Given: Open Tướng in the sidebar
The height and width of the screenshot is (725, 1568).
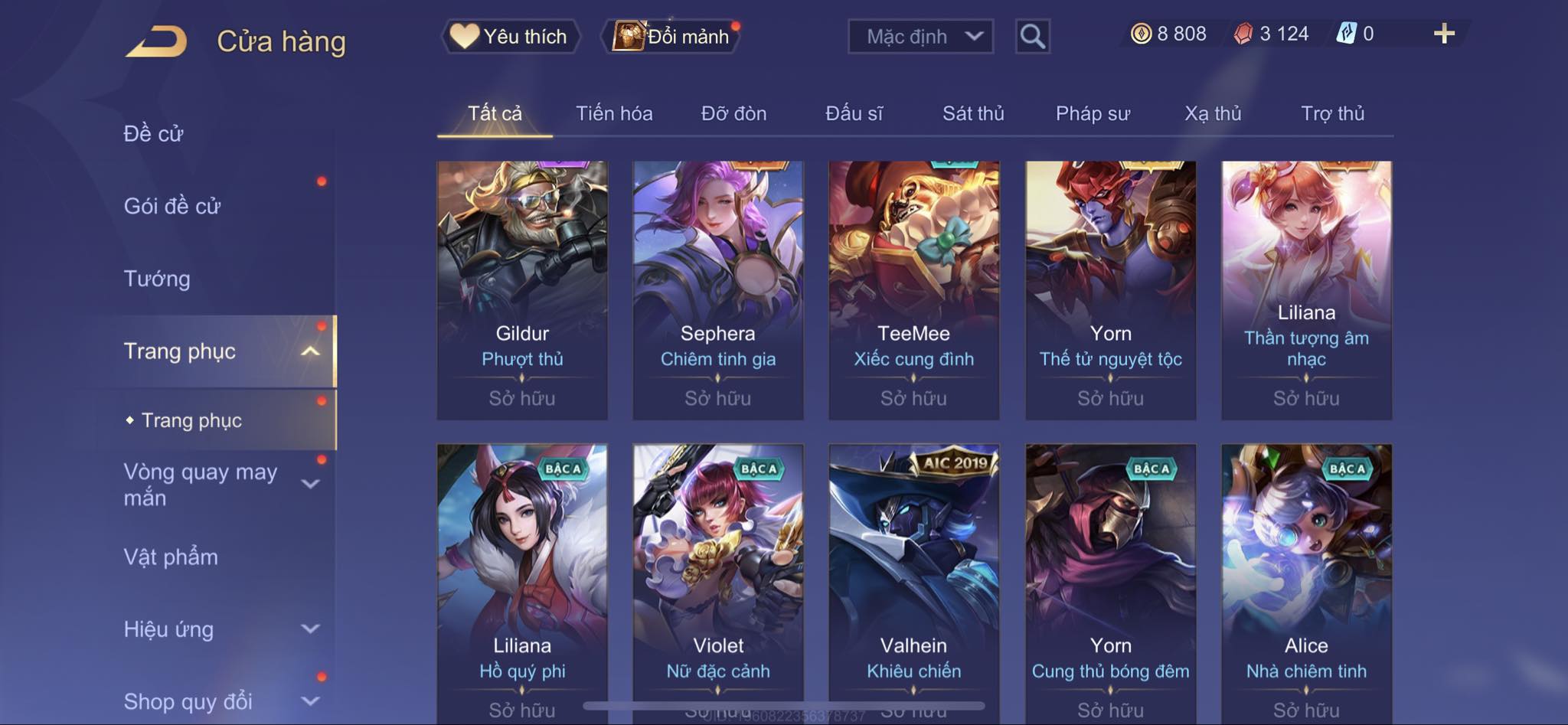Looking at the screenshot, I should pos(157,279).
